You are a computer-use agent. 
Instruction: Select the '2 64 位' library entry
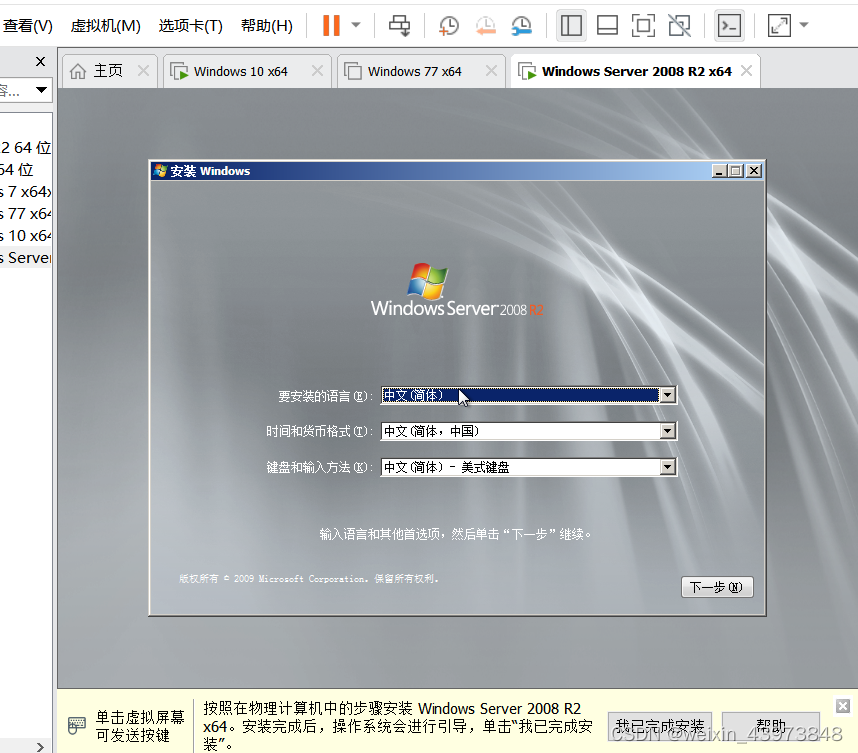point(26,147)
